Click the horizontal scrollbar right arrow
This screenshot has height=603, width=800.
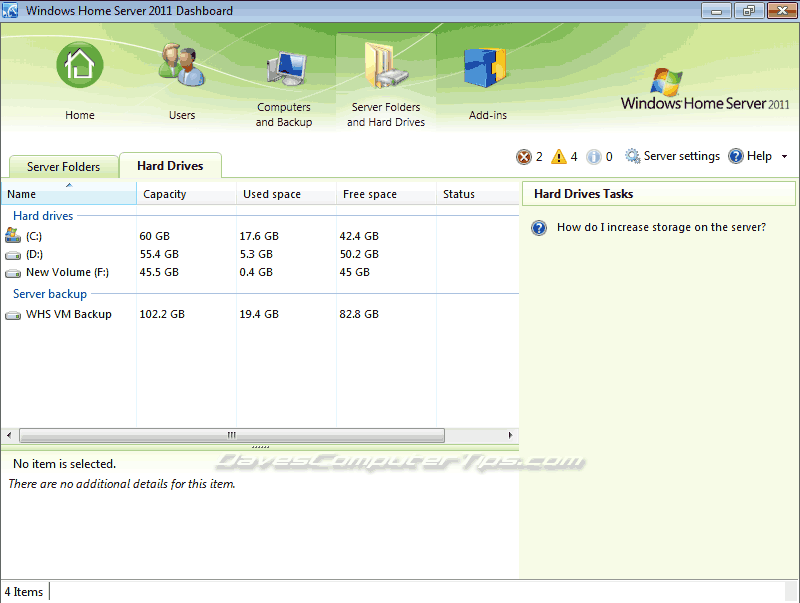point(510,435)
